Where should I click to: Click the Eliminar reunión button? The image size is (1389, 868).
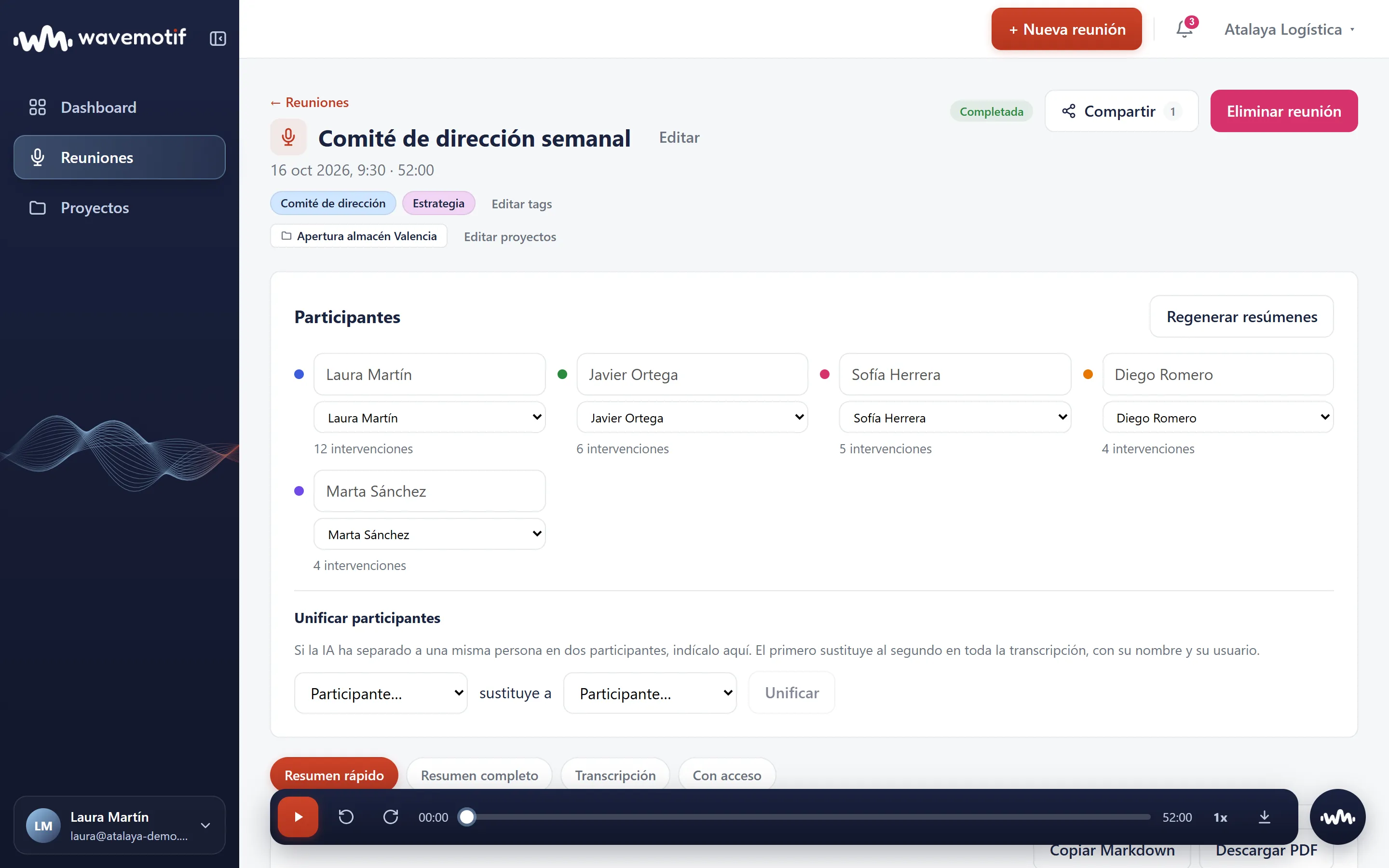click(x=1284, y=111)
